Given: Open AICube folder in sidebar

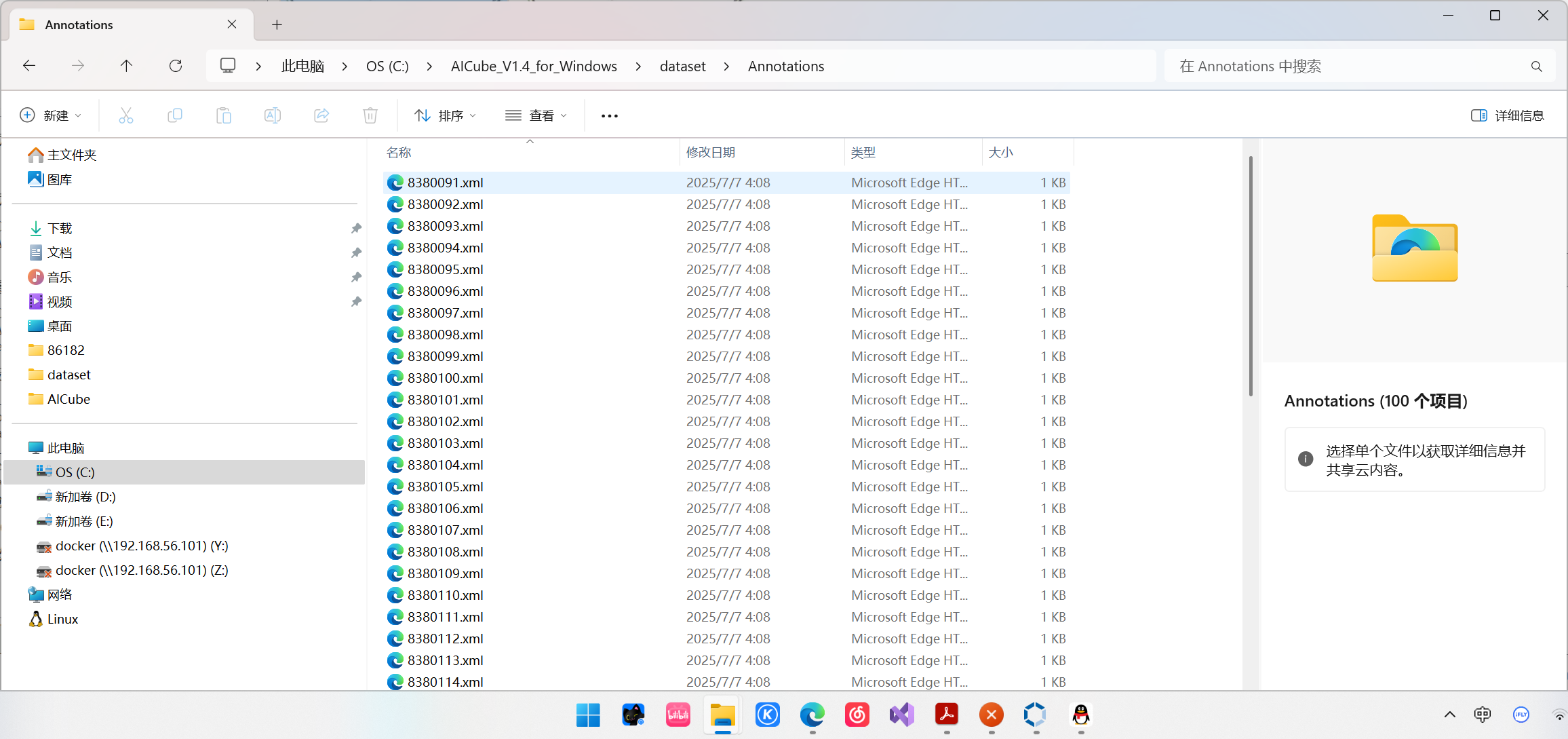Looking at the screenshot, I should tap(60, 399).
